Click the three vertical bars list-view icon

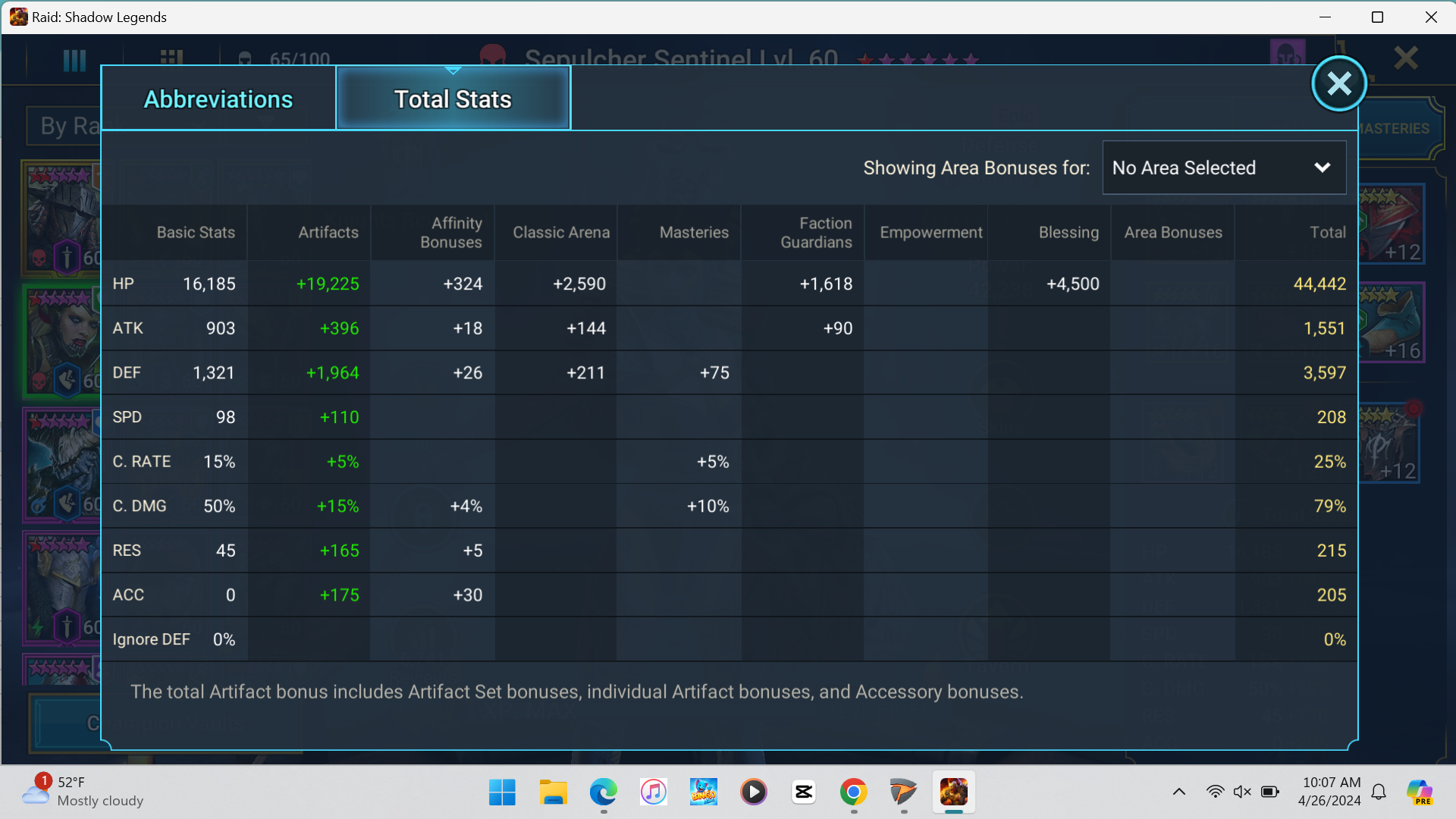pyautogui.click(x=74, y=60)
